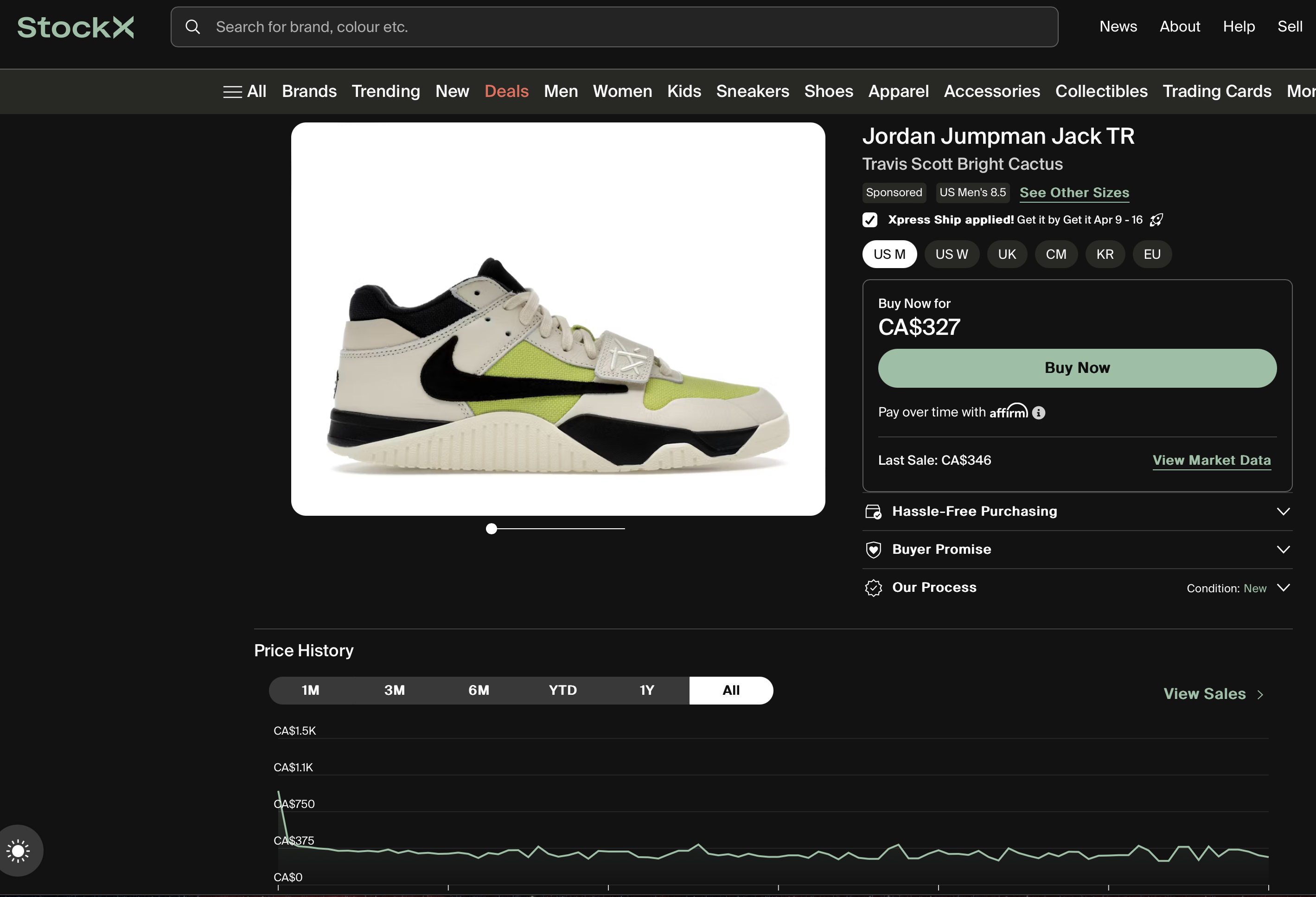Viewport: 1316px width, 897px height.
Task: Click the image carousel slider handle
Action: [x=492, y=528]
